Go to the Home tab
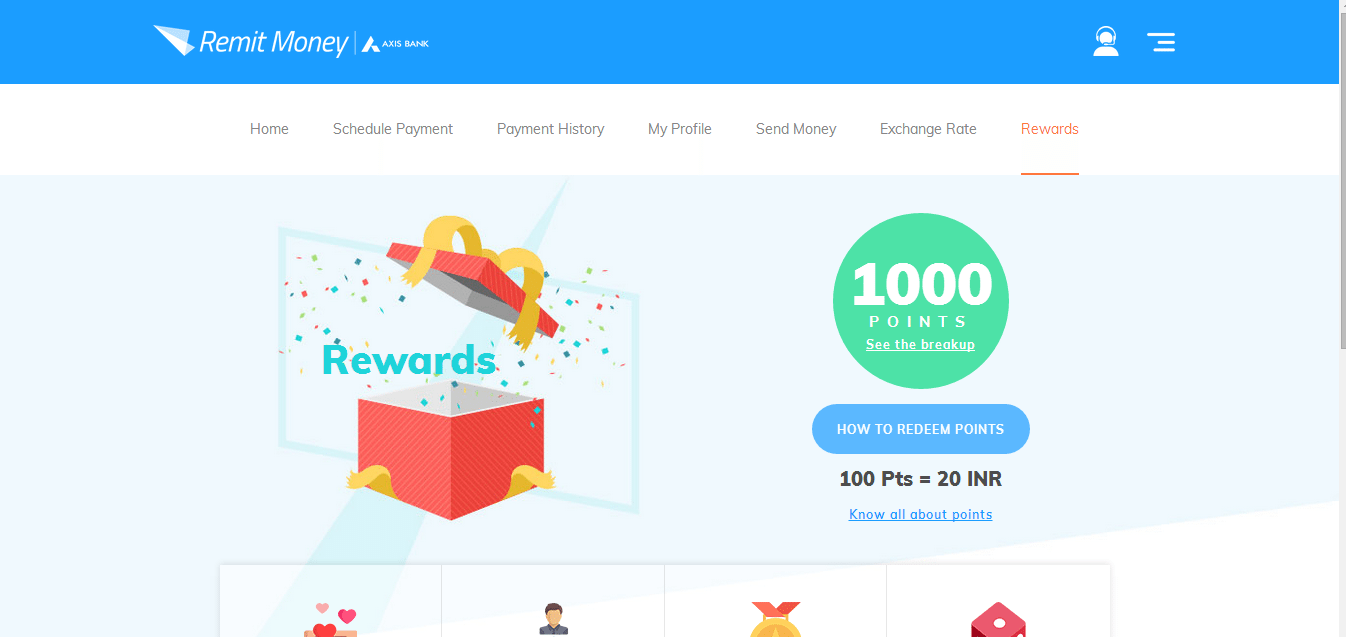Screen dimensions: 1346x637 tap(269, 129)
